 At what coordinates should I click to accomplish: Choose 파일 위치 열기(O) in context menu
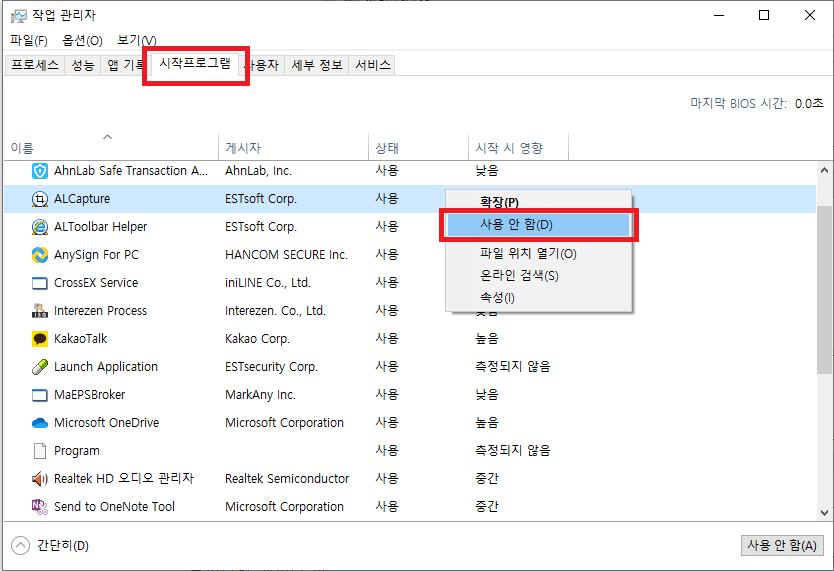point(539,254)
